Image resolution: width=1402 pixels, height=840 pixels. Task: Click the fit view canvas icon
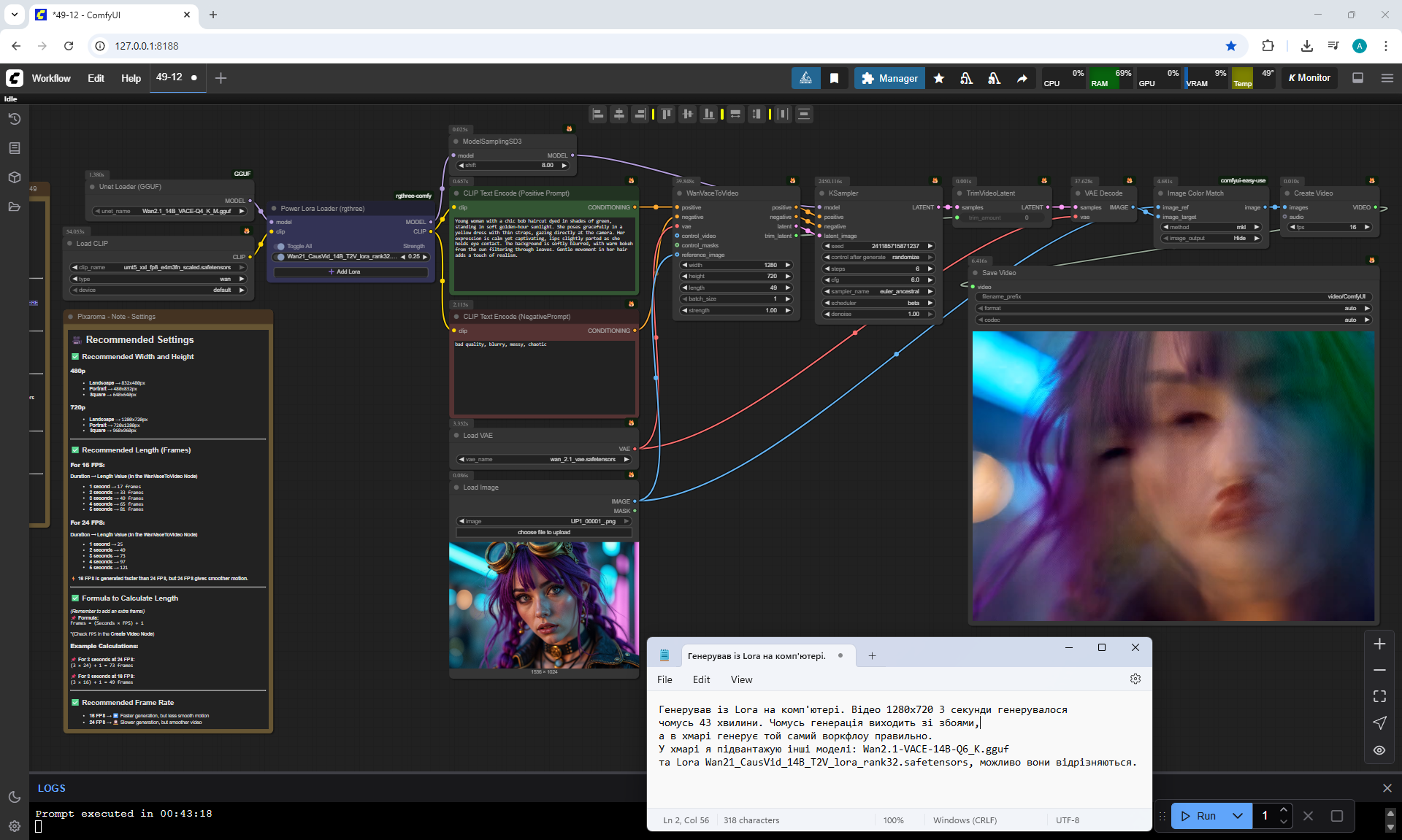pos(1379,696)
